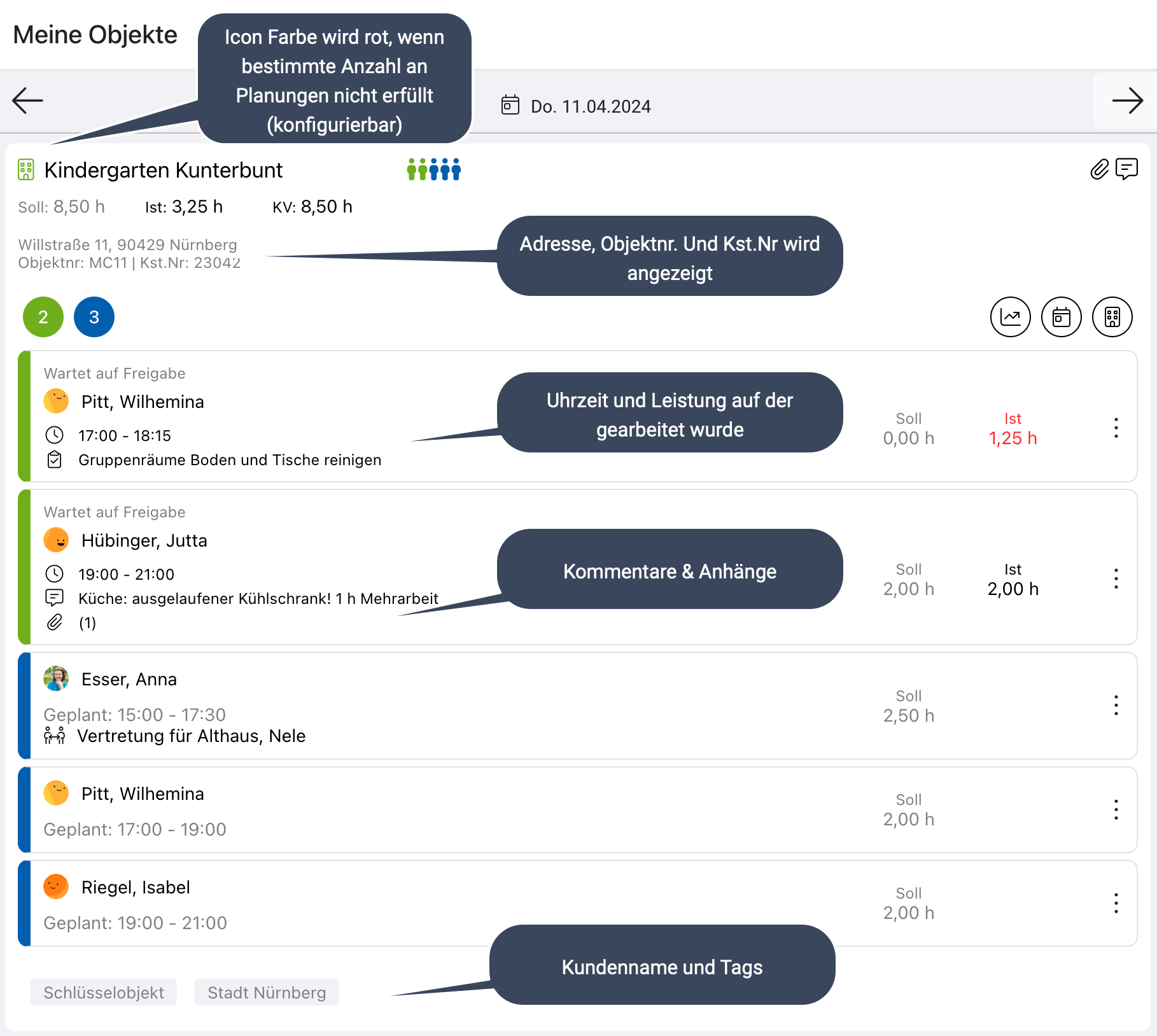Viewport: 1157px width, 1036px height.
Task: Open the comments speech bubble icon
Action: (1126, 169)
